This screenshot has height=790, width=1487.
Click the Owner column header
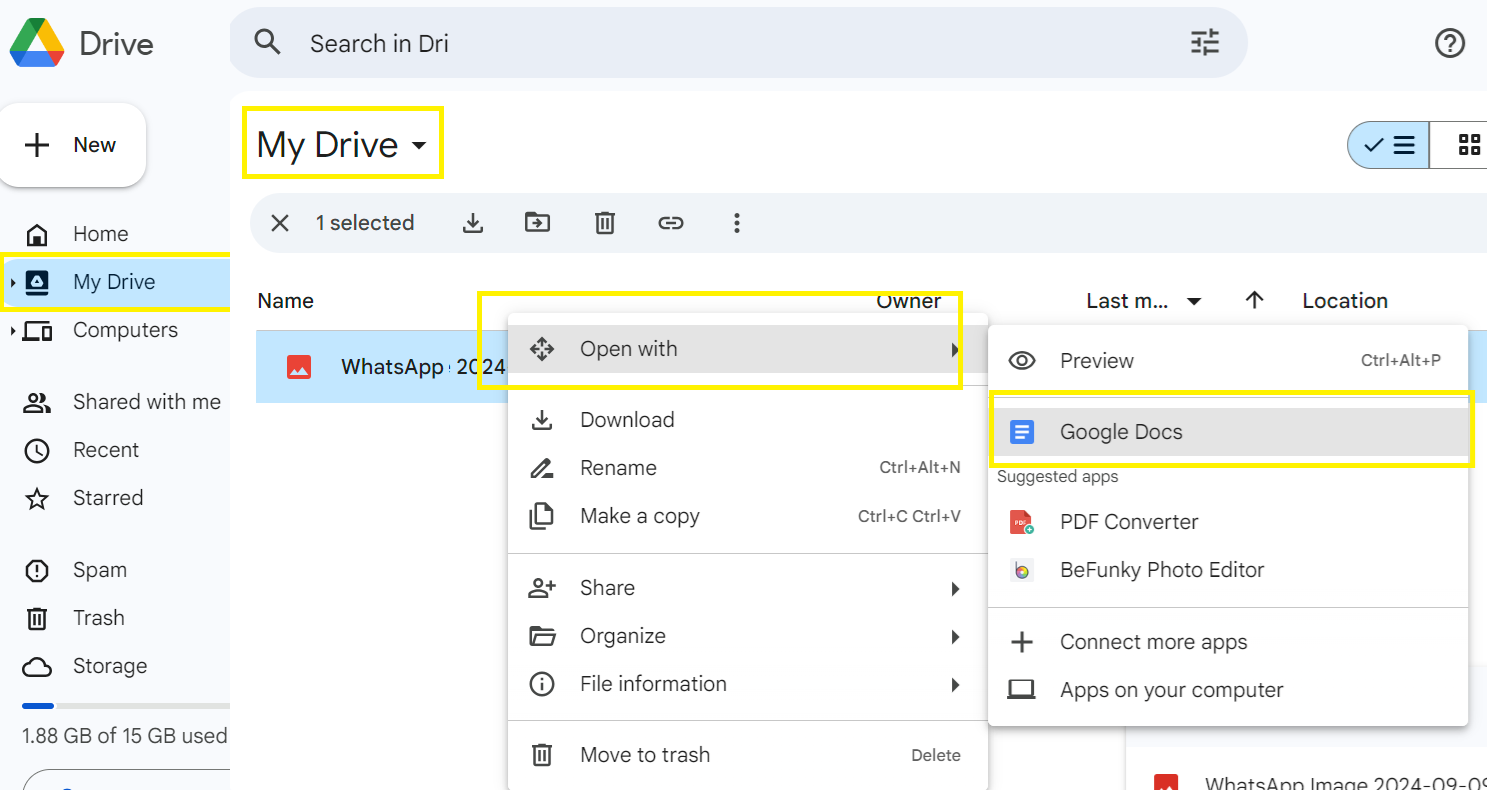point(908,301)
